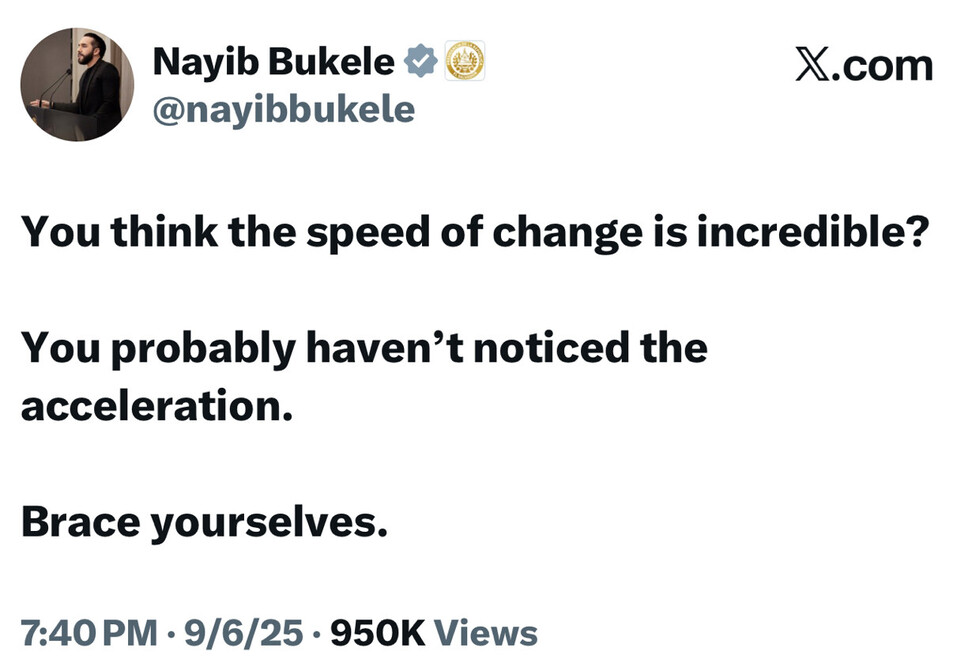Click the word "acceleration." in the tweet
This screenshot has height=659, width=972.
[x=156, y=409]
